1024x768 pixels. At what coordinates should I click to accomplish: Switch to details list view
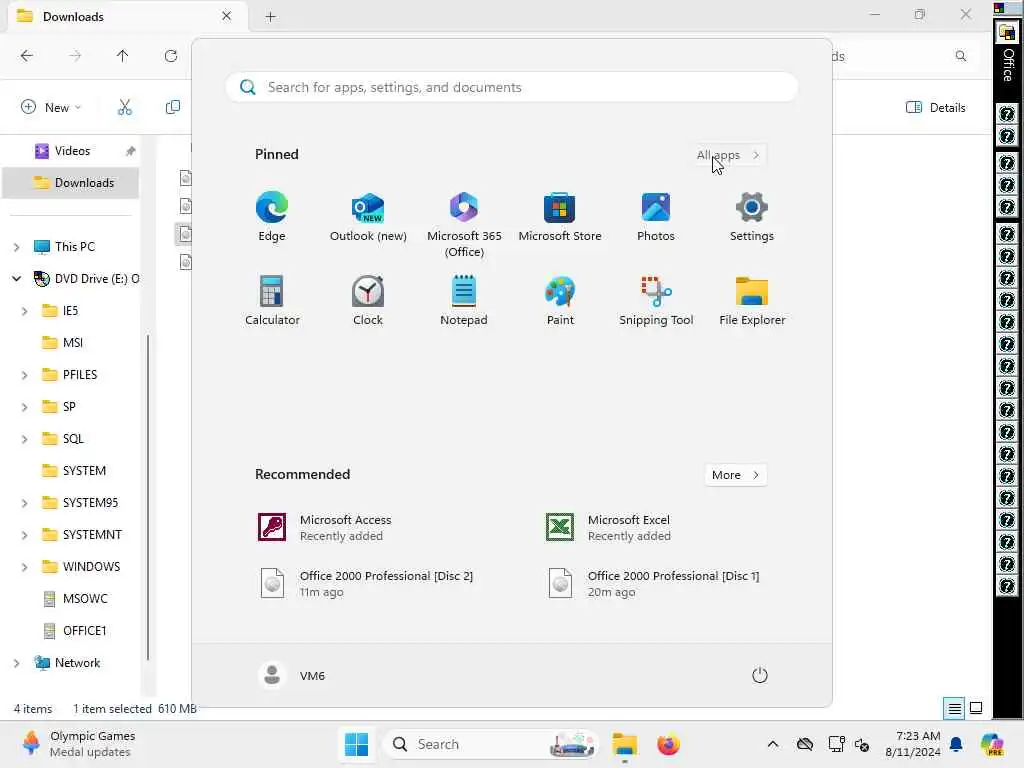pyautogui.click(x=954, y=709)
